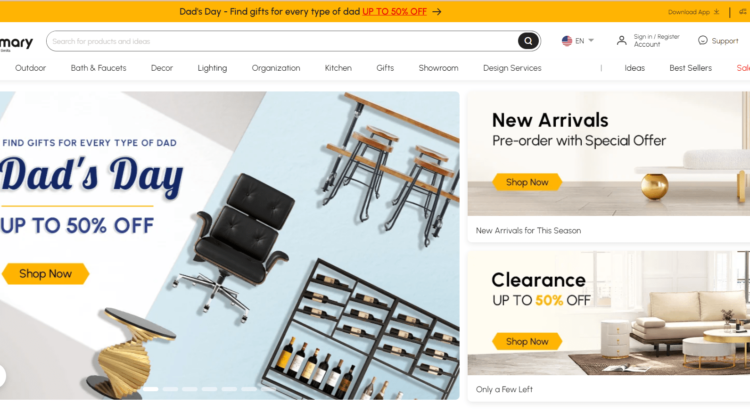The image size is (750, 420).
Task: Click the Support chat bubble icon
Action: [703, 41]
